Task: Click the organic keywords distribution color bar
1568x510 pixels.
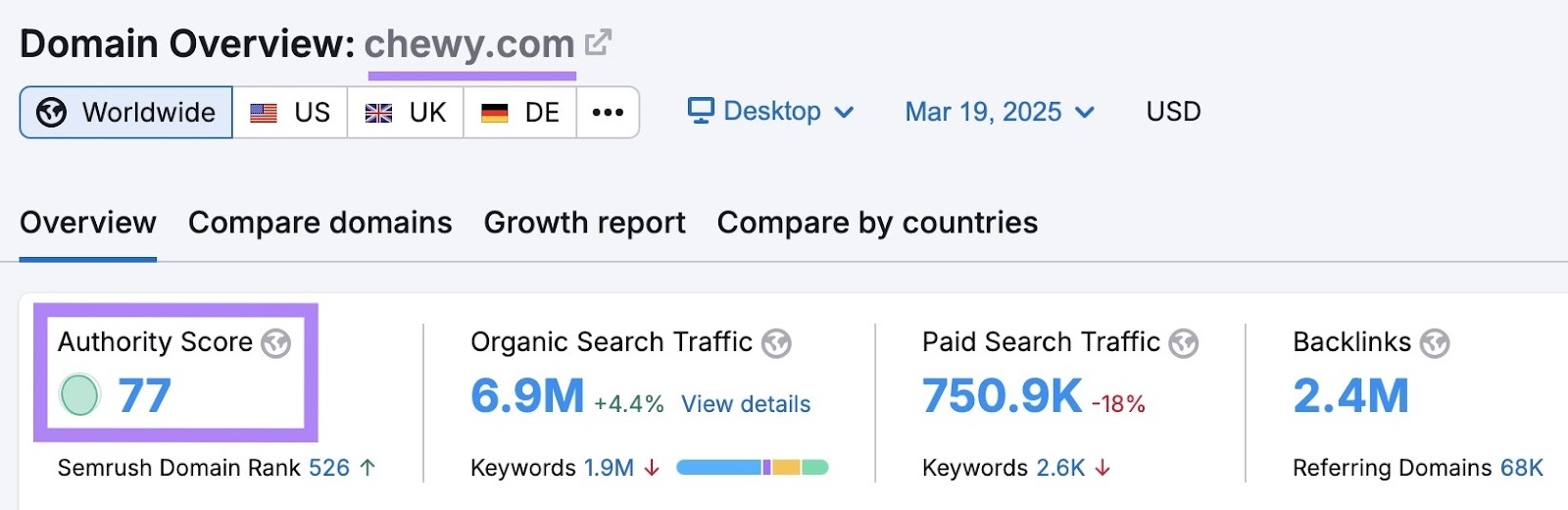Action: (752, 468)
